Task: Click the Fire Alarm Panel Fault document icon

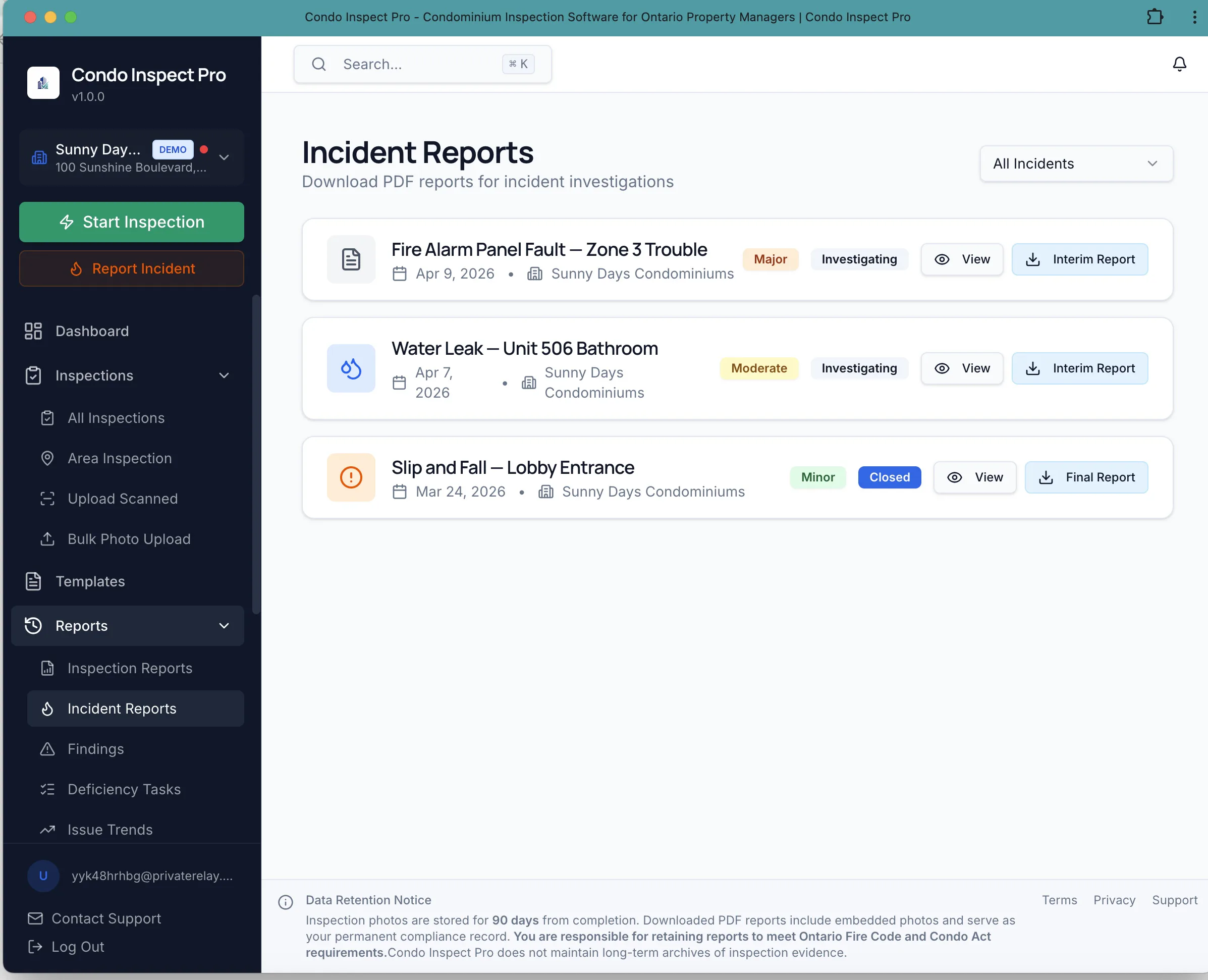Action: pyautogui.click(x=351, y=260)
